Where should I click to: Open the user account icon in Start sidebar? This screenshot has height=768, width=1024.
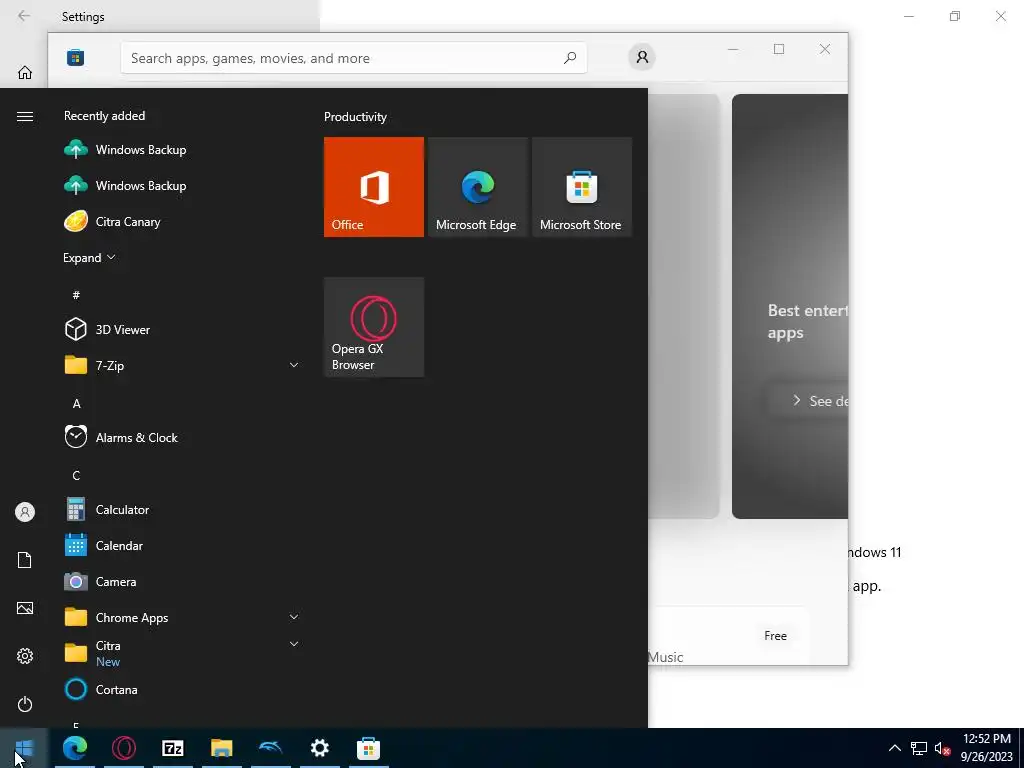(25, 512)
